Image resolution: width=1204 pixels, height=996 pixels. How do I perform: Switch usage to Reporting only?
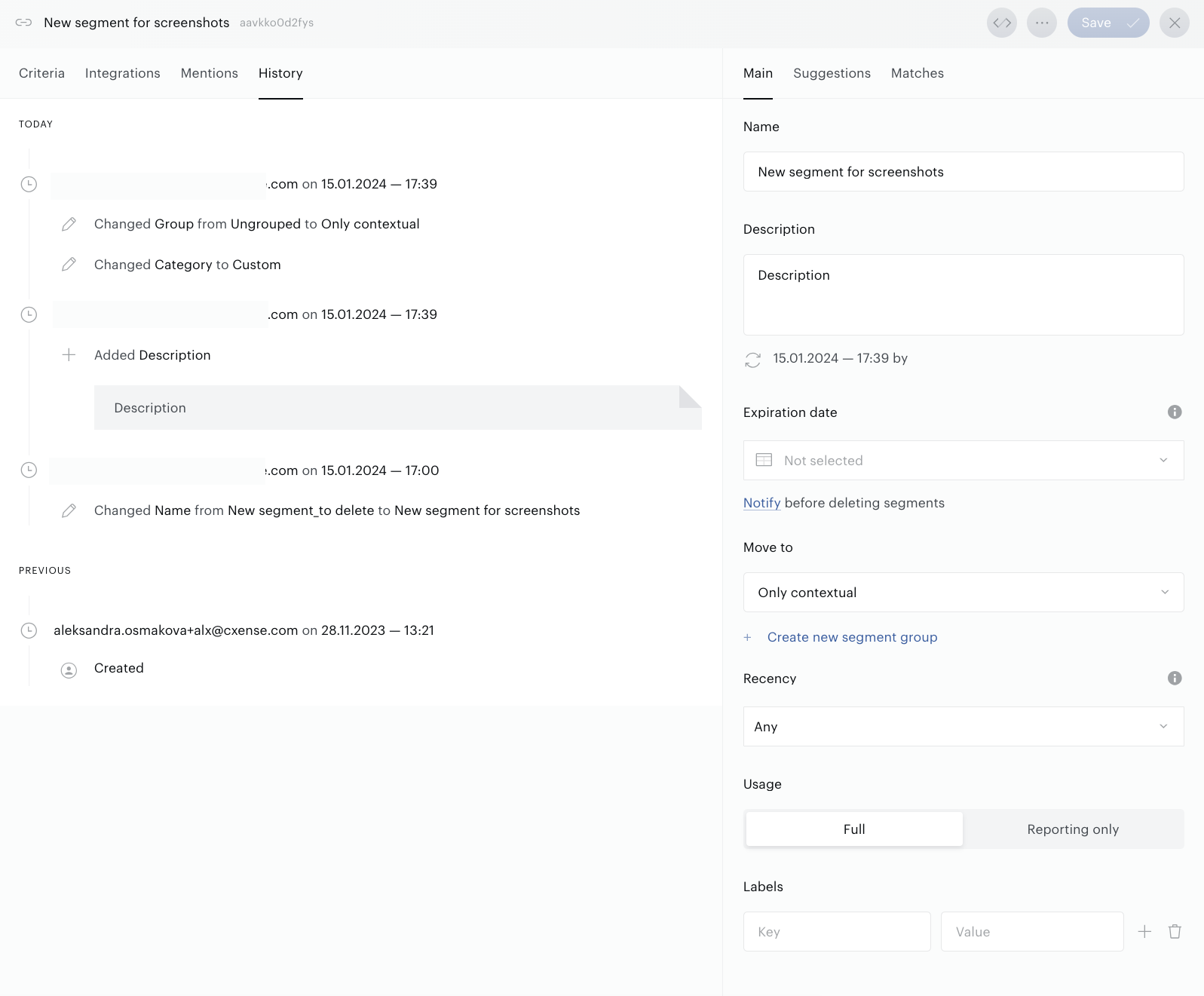[x=1073, y=829]
